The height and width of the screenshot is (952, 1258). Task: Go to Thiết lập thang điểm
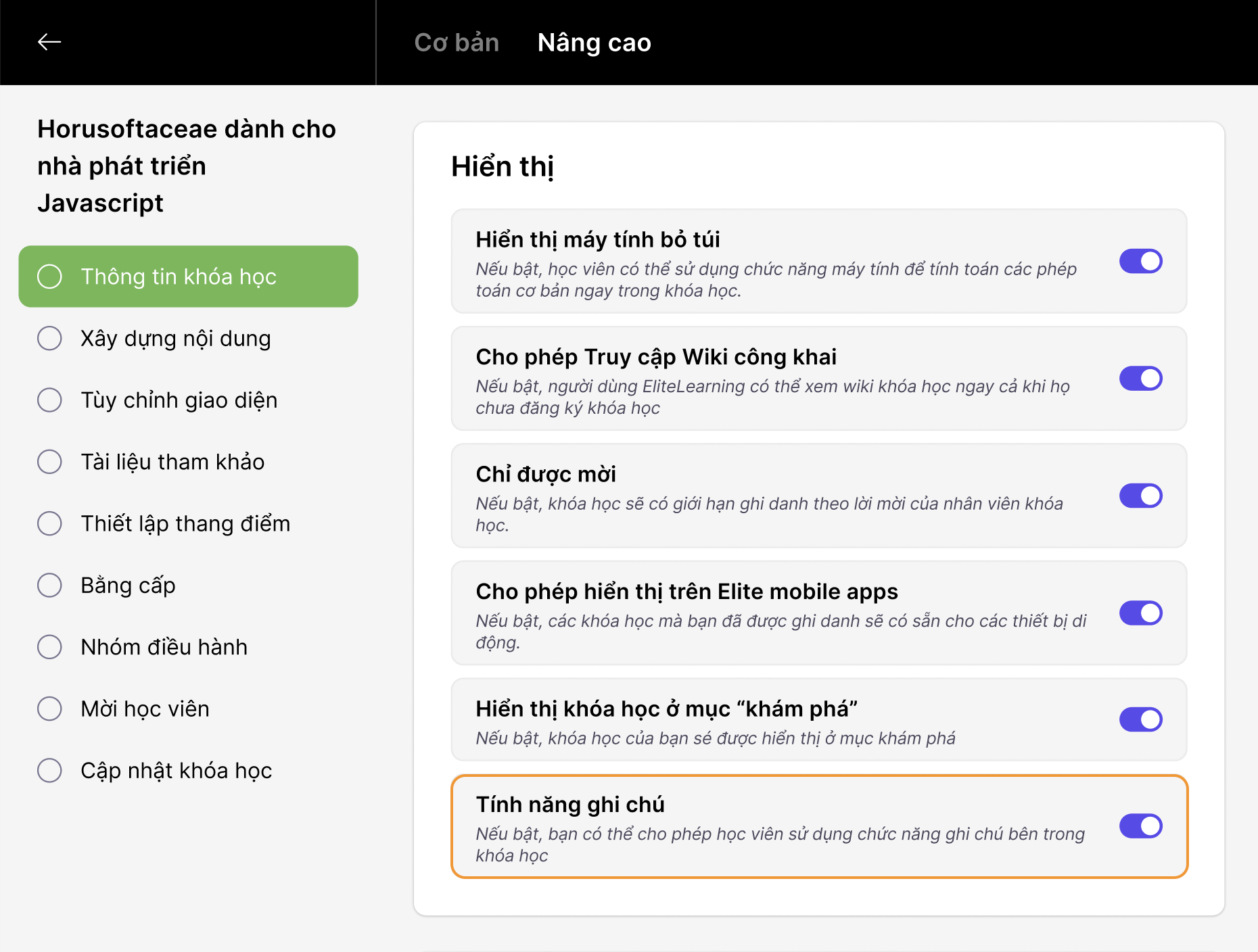pos(188,523)
